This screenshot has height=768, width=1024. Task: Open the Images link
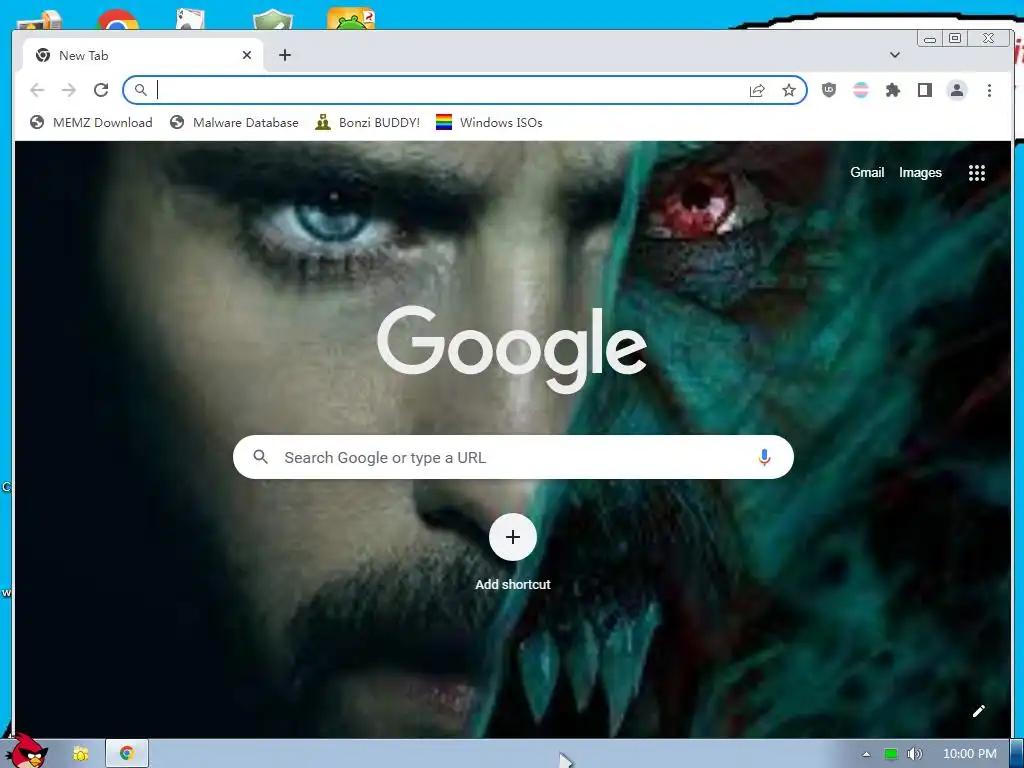(x=920, y=172)
